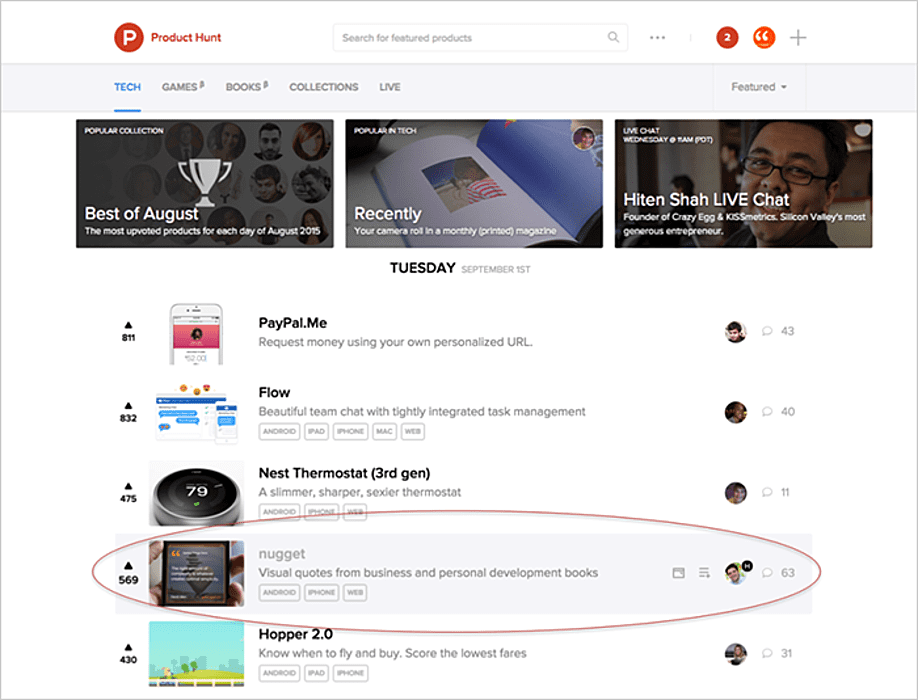Open the three-dot more menu
The height and width of the screenshot is (700, 918).
pyautogui.click(x=657, y=37)
